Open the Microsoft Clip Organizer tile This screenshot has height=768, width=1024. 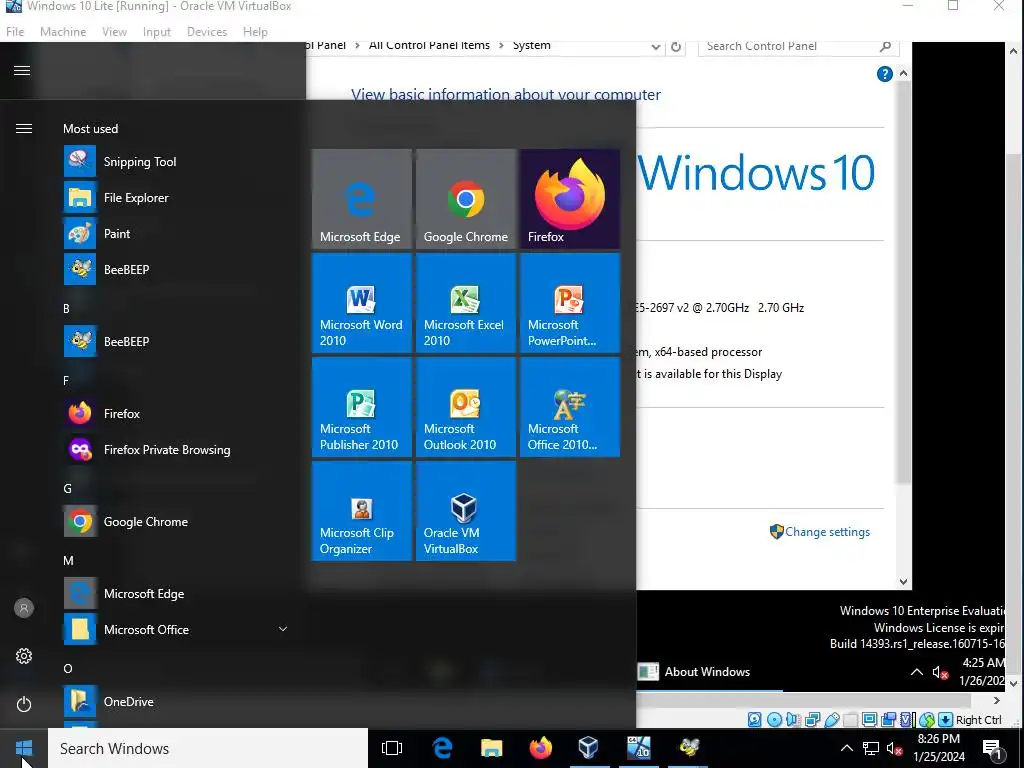[x=361, y=511]
